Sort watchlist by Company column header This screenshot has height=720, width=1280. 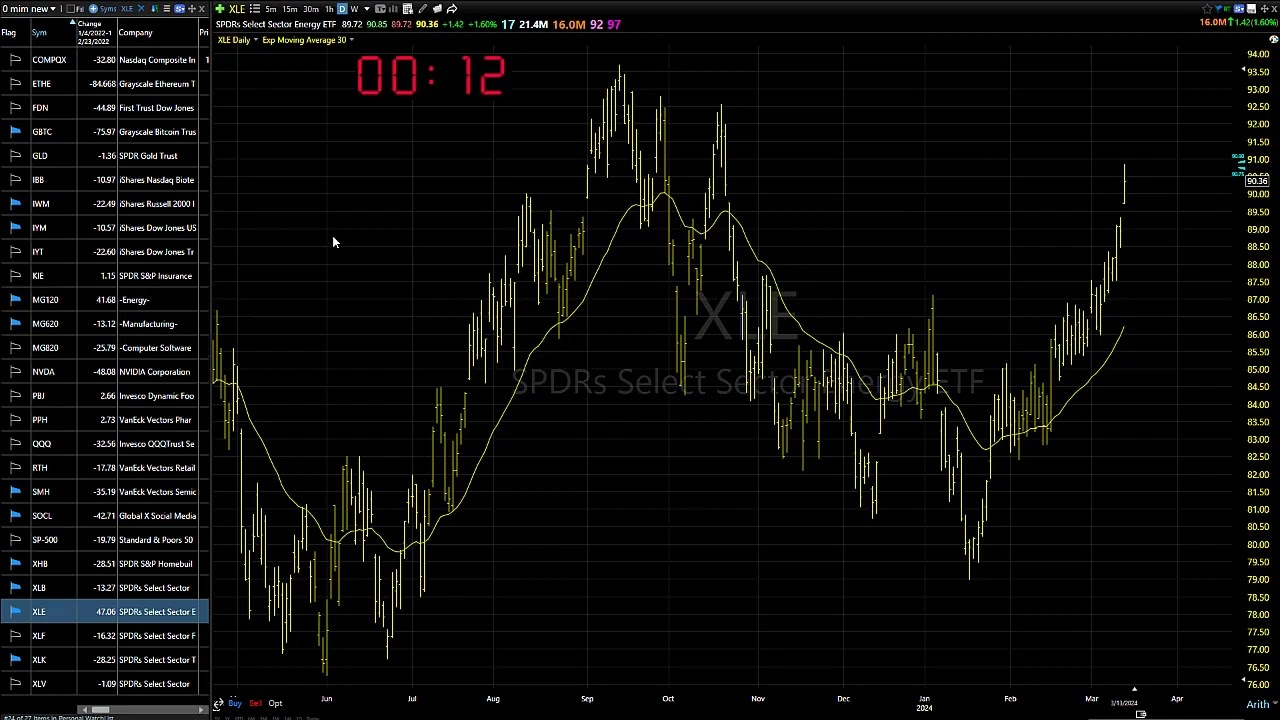(x=136, y=33)
